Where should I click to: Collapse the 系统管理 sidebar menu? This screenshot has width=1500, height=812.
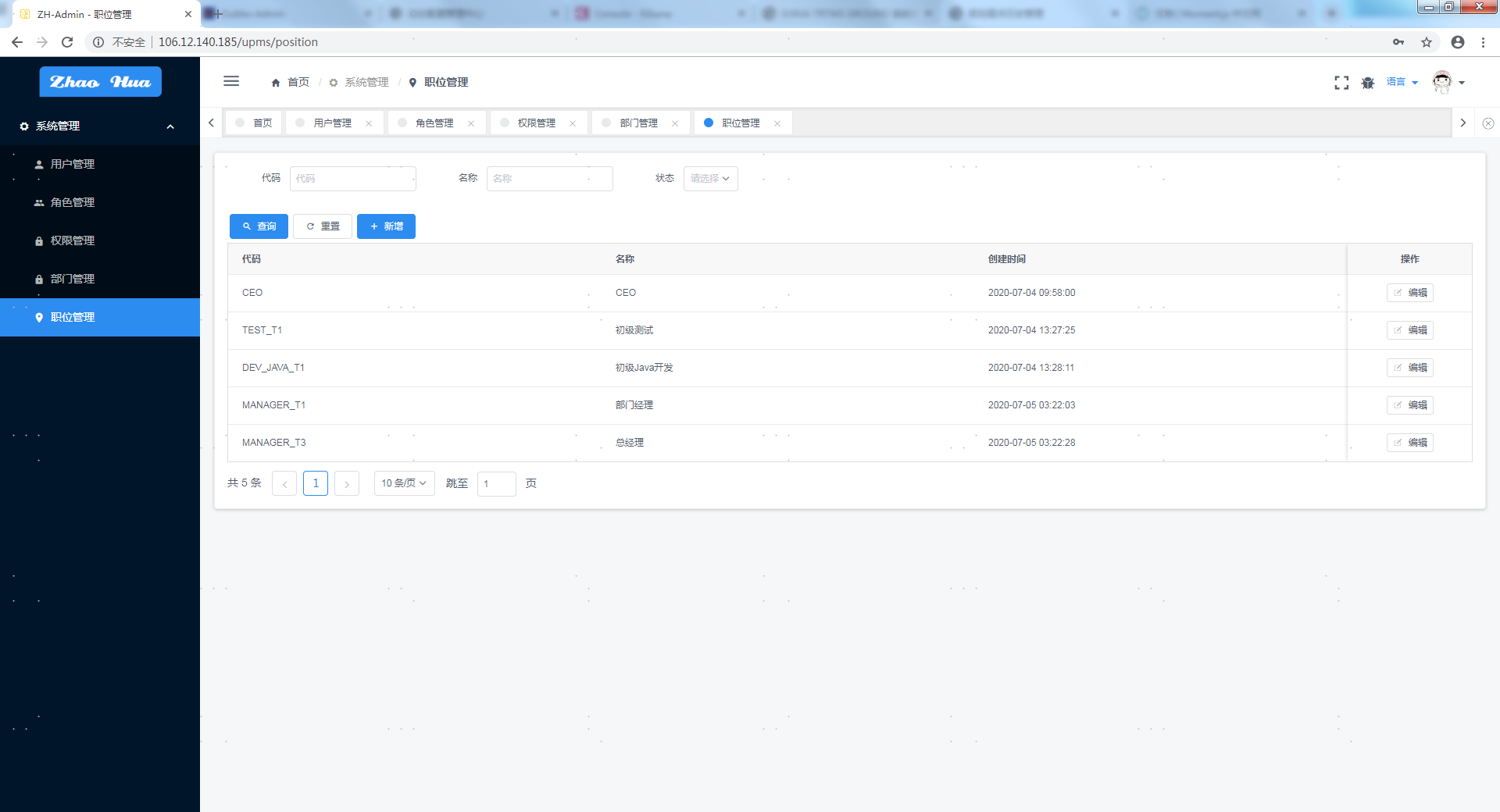click(x=100, y=126)
